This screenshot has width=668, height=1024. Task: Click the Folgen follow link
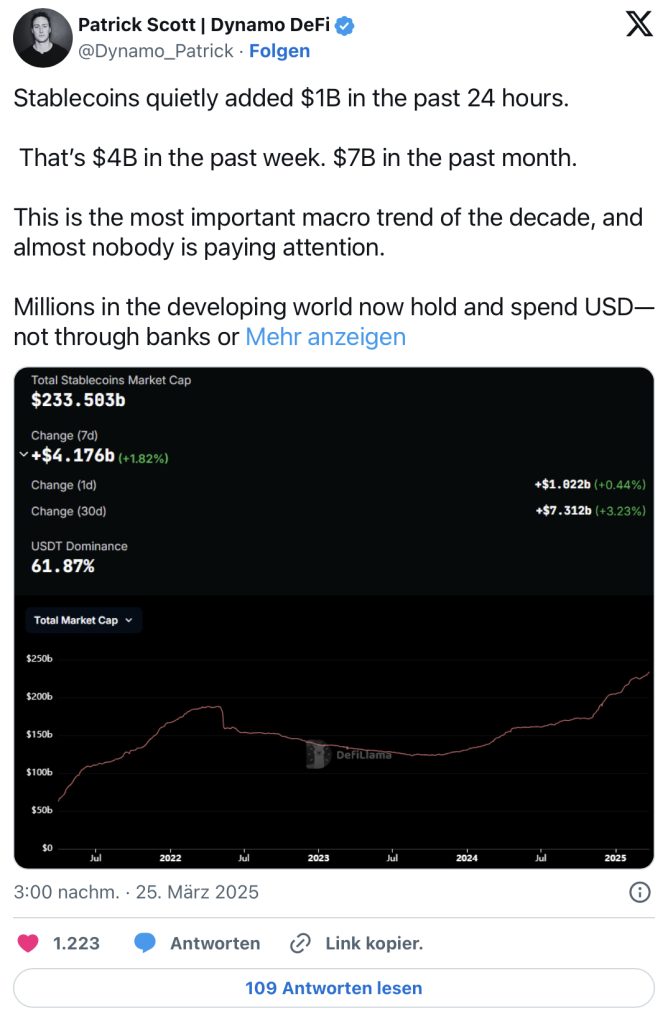279,51
